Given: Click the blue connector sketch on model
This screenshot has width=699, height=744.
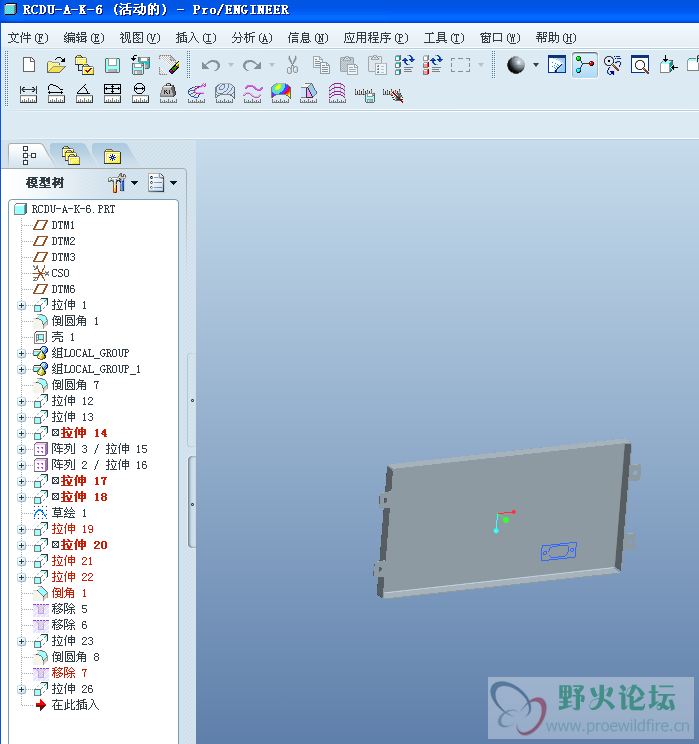Looking at the screenshot, I should pyautogui.click(x=559, y=551).
